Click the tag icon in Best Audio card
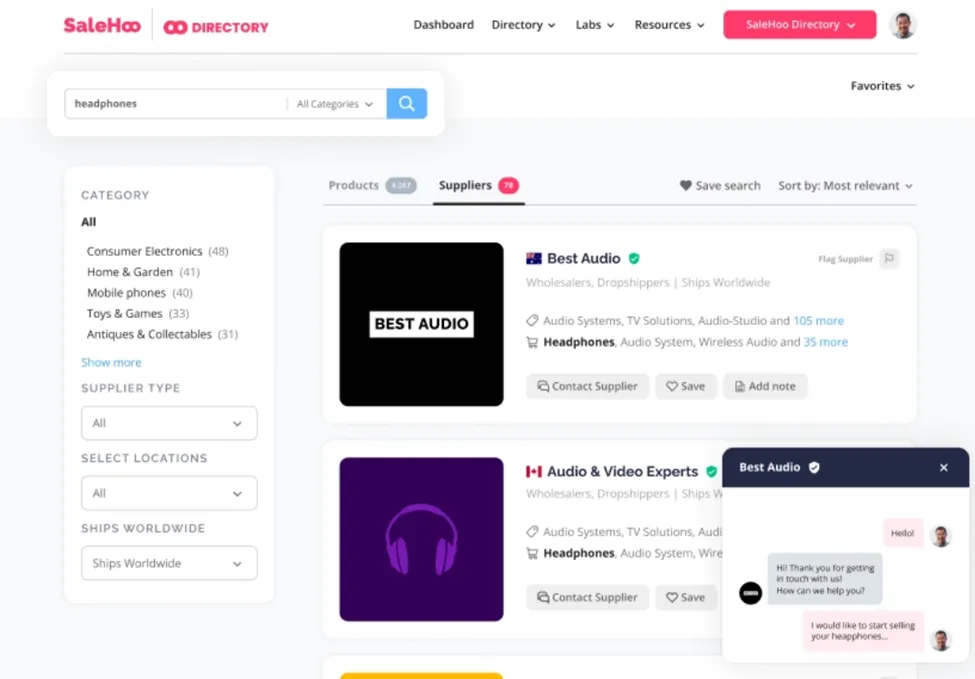Viewport: 975px width, 679px height. pos(532,321)
